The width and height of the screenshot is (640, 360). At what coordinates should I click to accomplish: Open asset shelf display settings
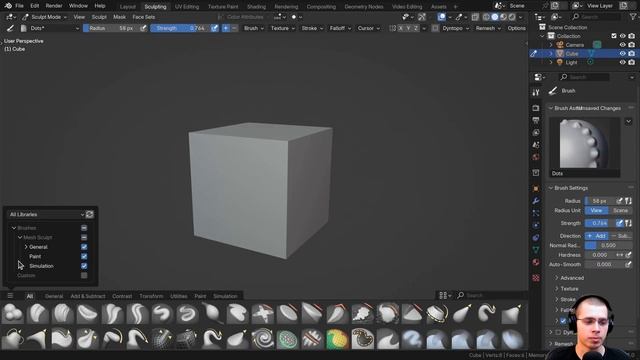pos(445,295)
